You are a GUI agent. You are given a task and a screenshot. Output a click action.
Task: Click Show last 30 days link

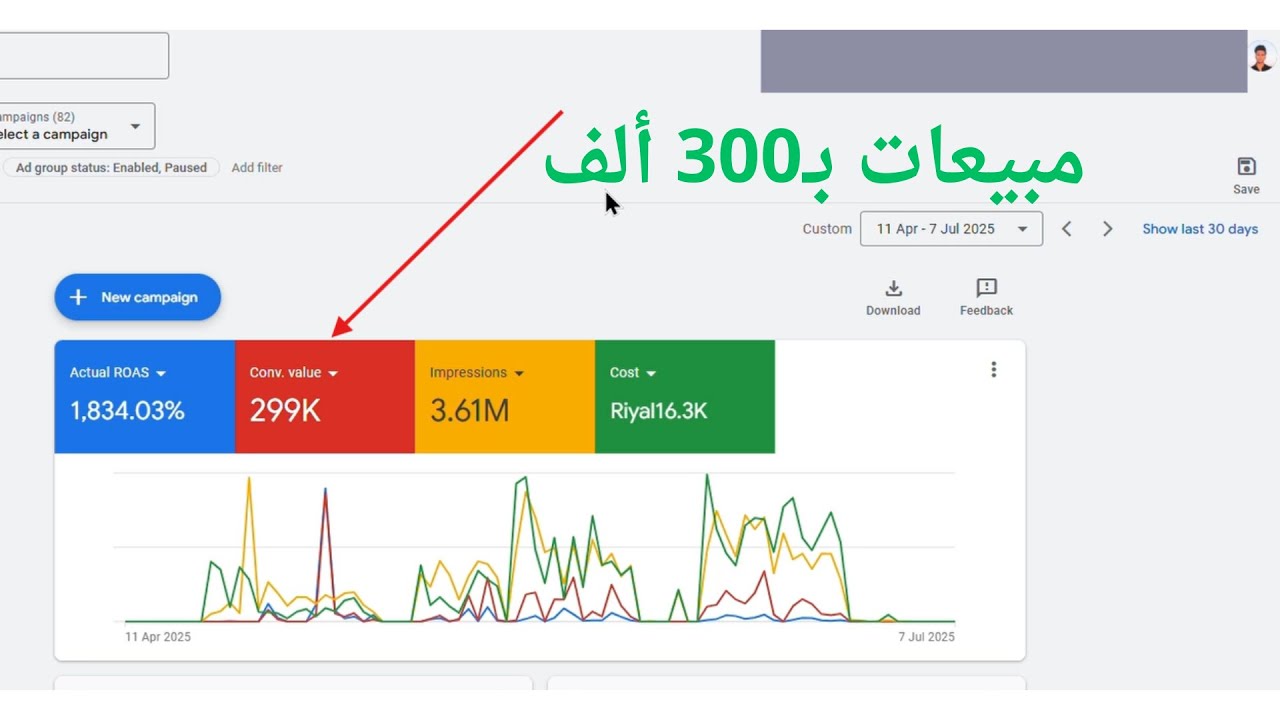click(x=1200, y=229)
